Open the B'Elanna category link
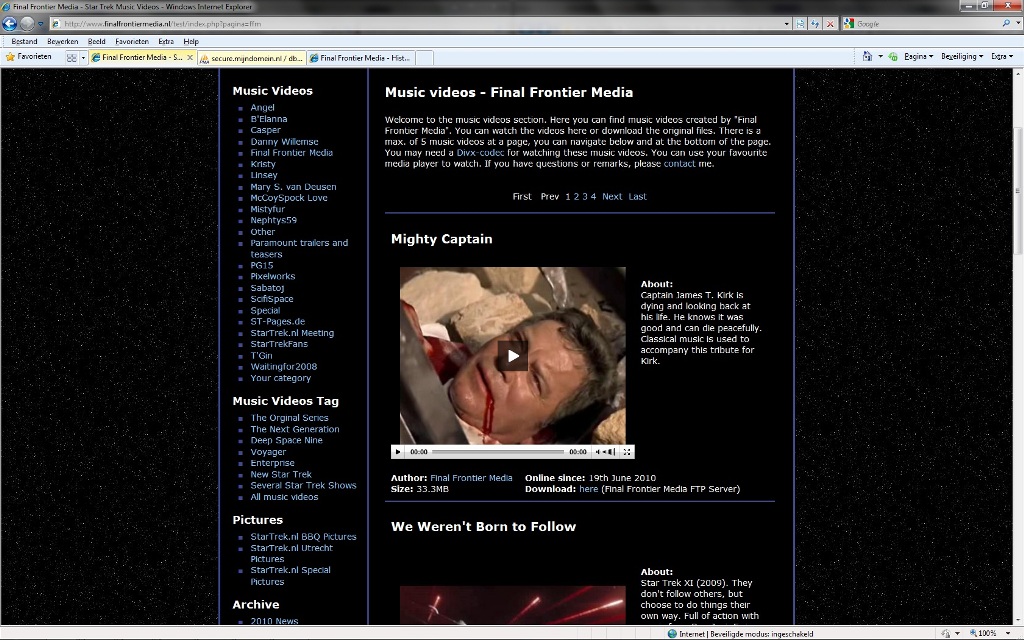1024x640 pixels. pos(268,119)
